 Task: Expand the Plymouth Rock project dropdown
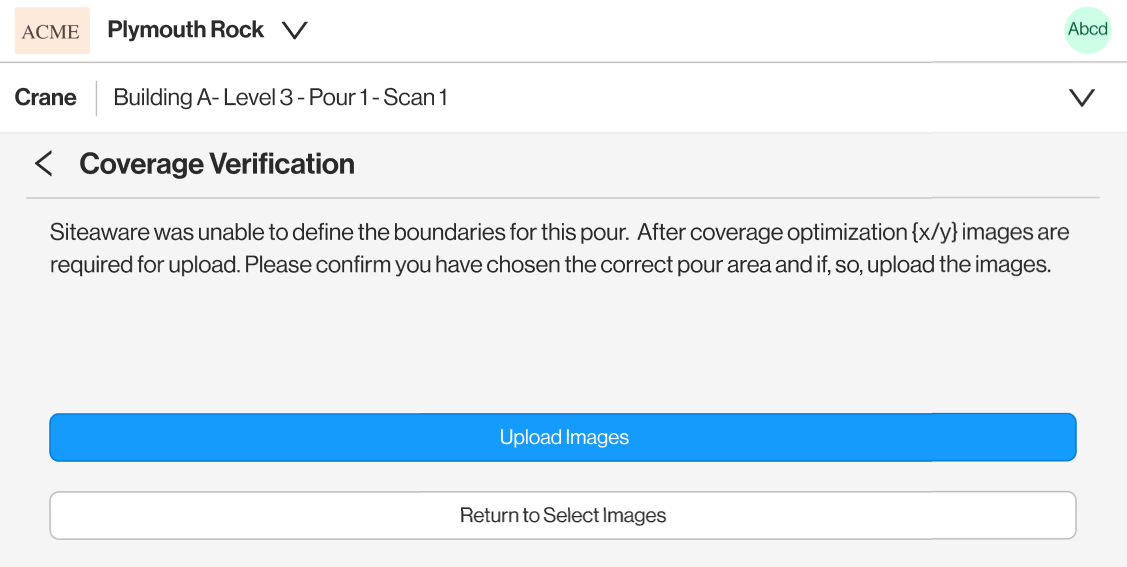click(x=294, y=31)
